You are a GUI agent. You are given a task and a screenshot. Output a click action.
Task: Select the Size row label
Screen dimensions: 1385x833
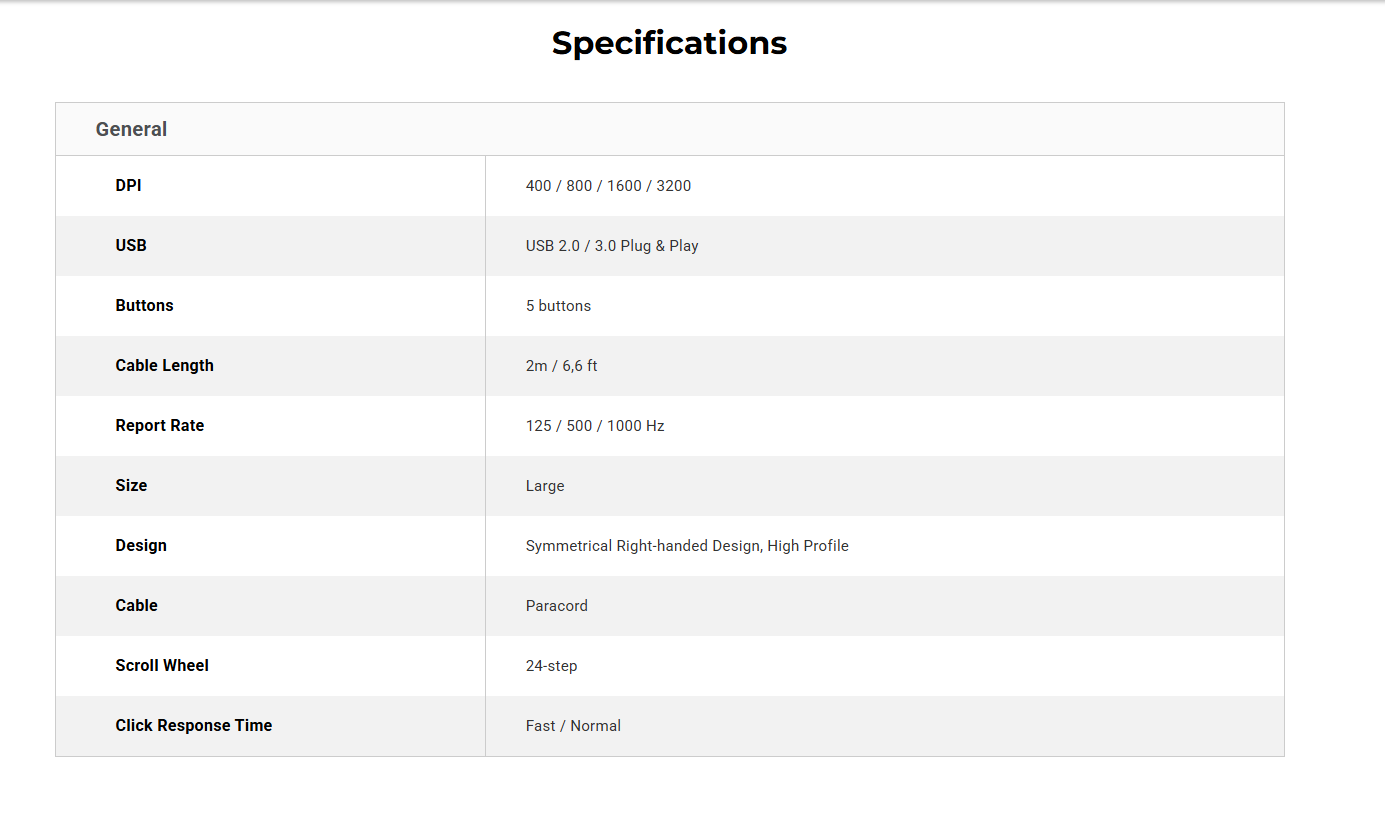pyautogui.click(x=131, y=485)
